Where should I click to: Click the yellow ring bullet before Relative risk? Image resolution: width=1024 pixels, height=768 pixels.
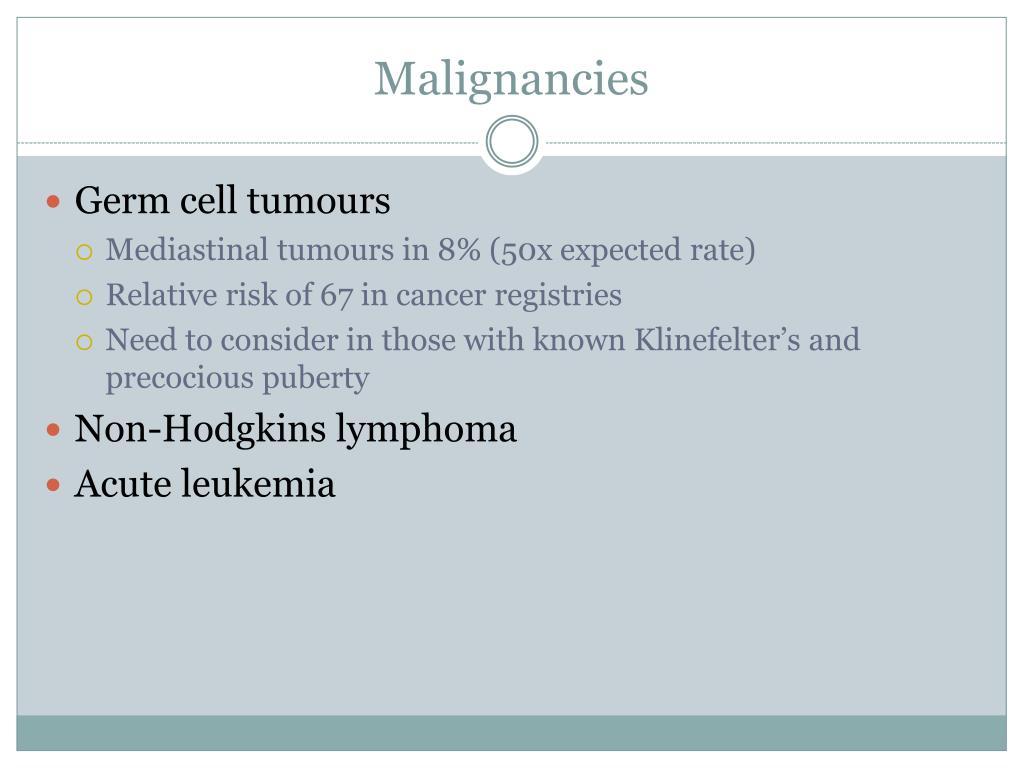click(x=84, y=297)
